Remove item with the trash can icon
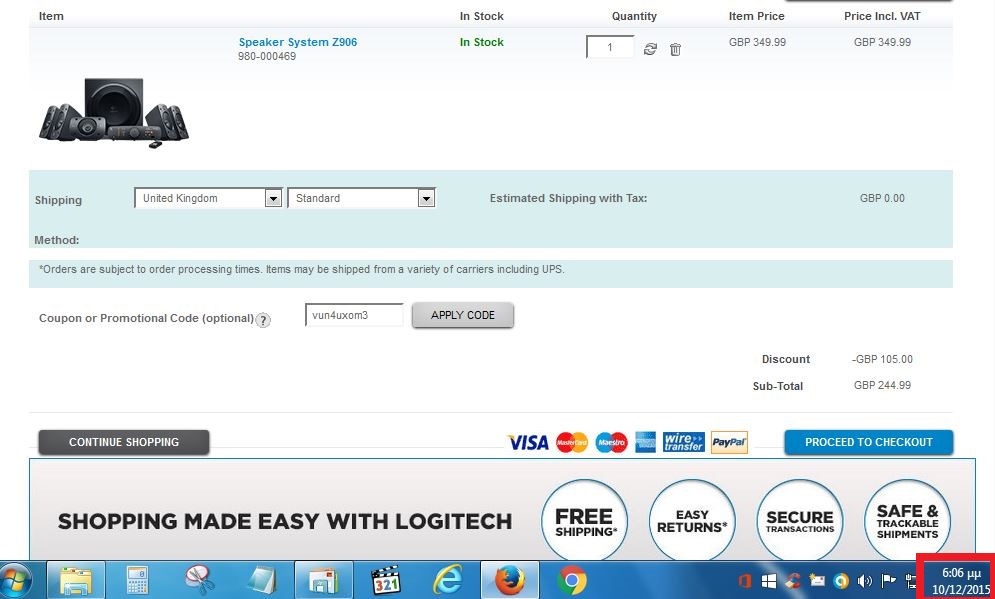995x599 pixels. [675, 49]
